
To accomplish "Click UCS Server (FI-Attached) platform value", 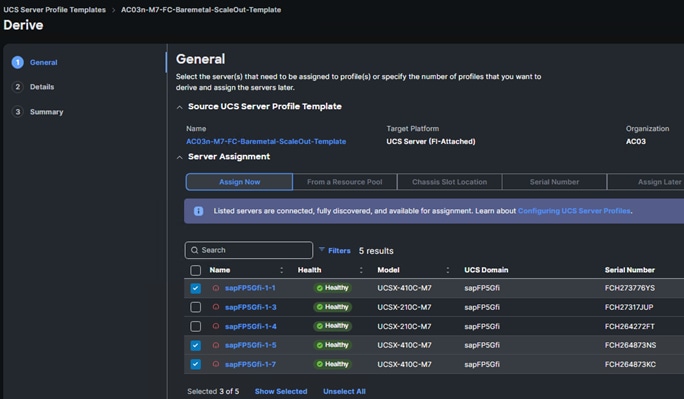I will point(431,141).
